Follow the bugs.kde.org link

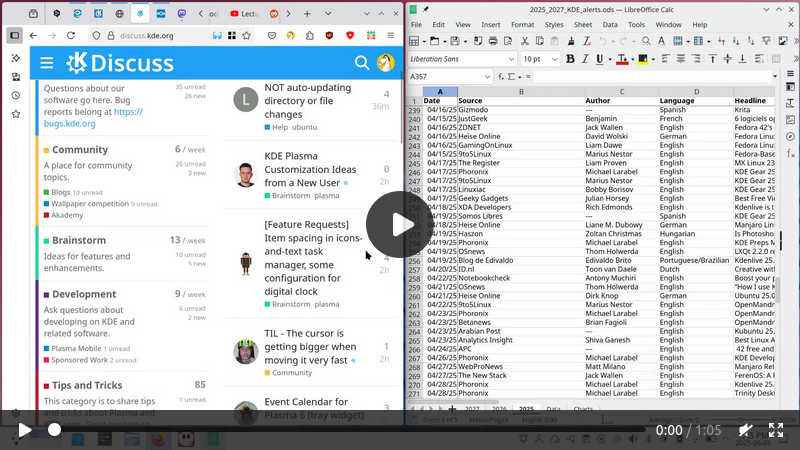pos(93,117)
